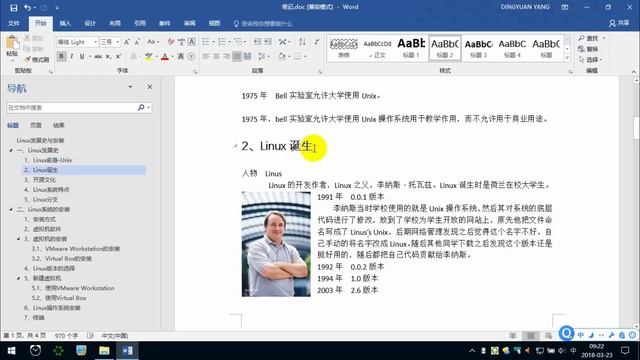This screenshot has width=640, height=360.
Task: Open the navigation pane options arrow
Action: coord(130,87)
